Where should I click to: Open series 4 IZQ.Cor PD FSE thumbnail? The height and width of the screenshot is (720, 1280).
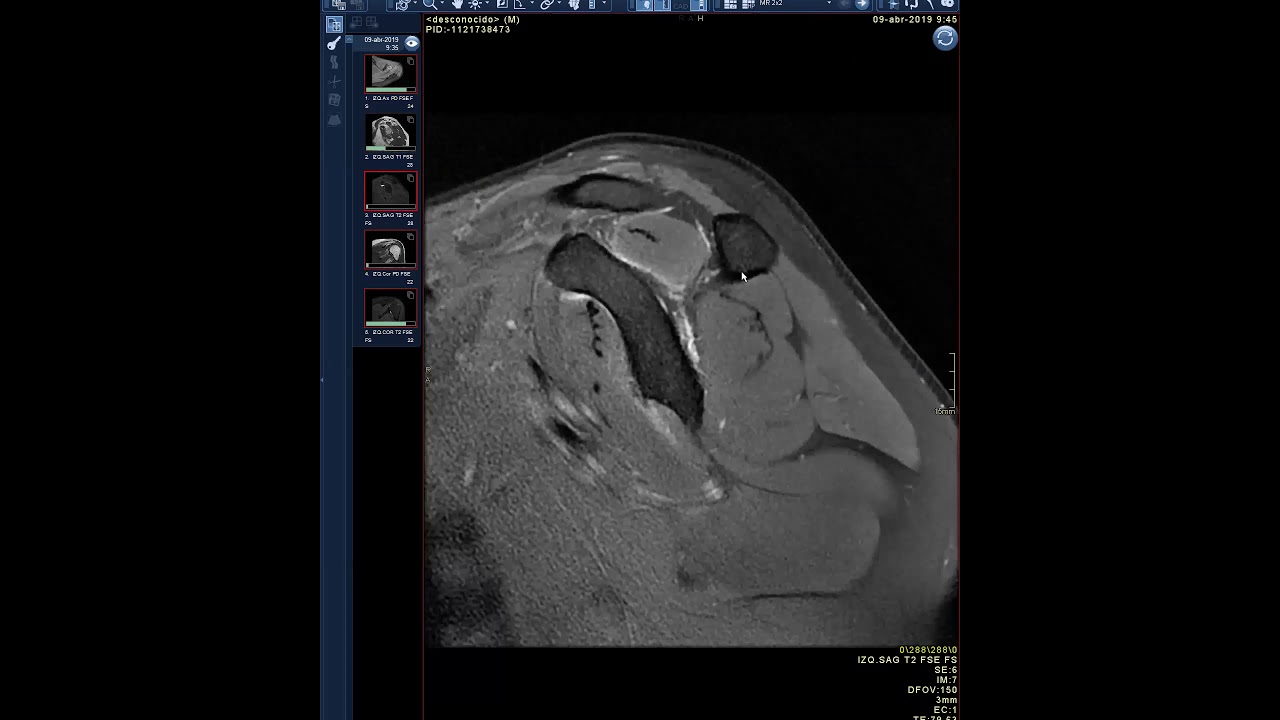point(390,247)
